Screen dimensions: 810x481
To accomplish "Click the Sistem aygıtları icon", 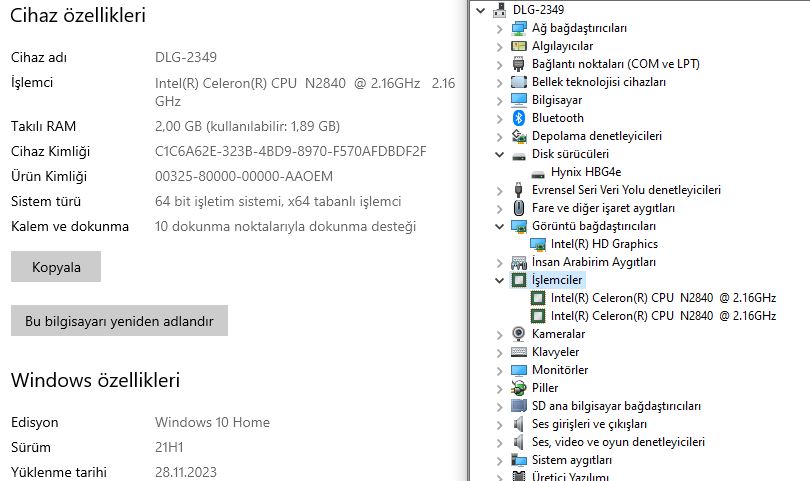I will point(519,460).
